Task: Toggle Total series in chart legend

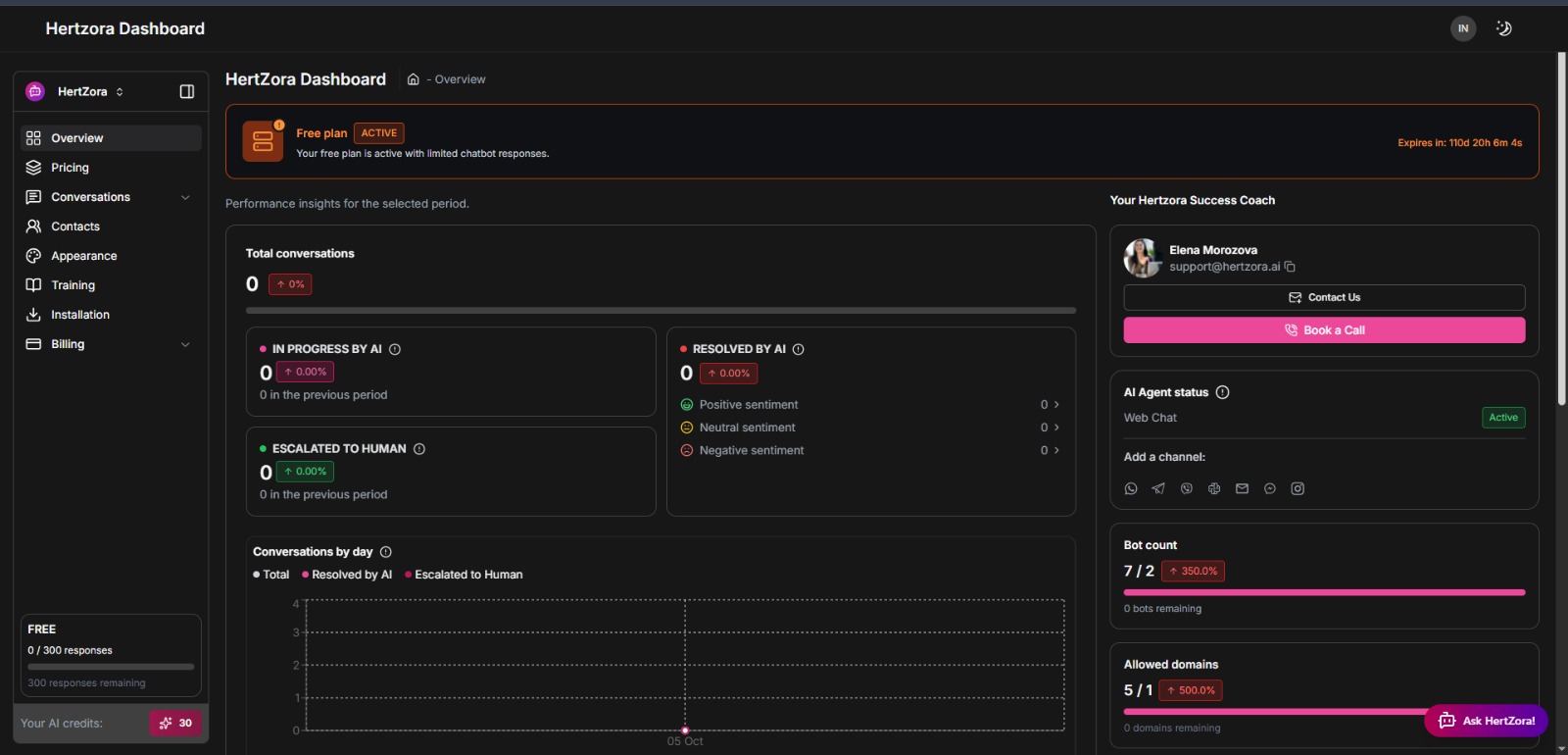Action: click(271, 575)
